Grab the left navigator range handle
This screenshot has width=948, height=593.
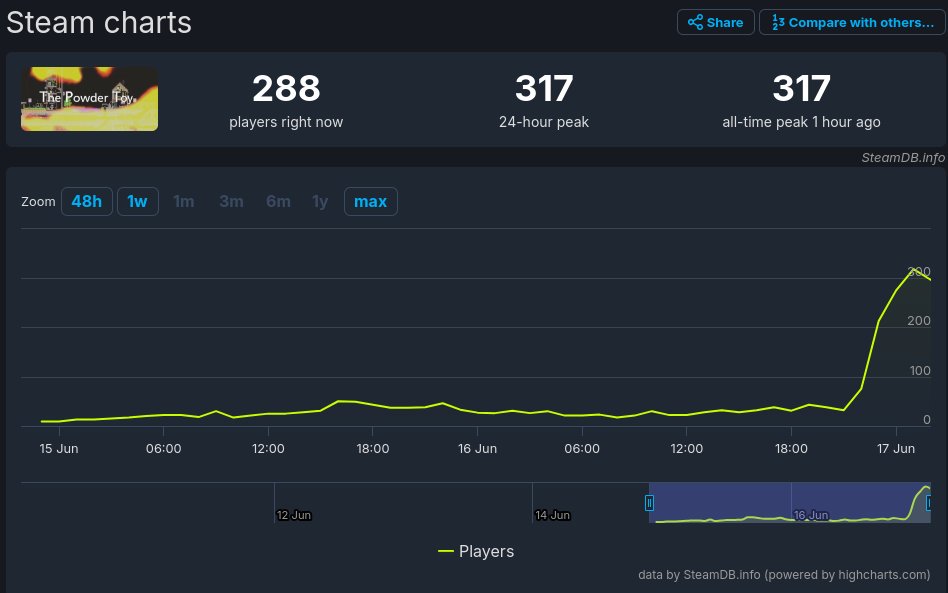(649, 503)
